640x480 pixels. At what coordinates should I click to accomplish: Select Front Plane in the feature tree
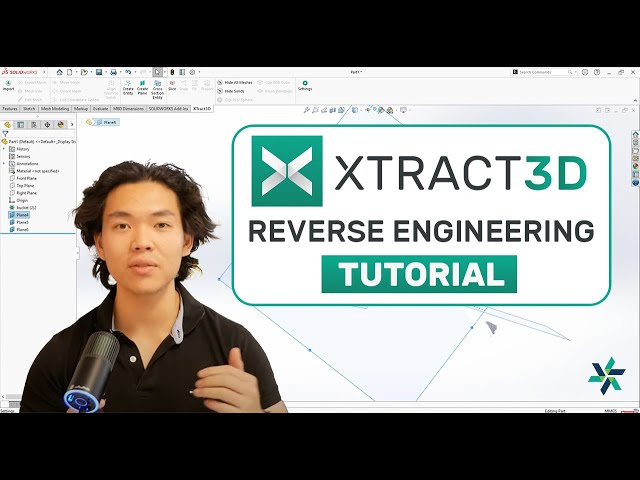(23, 178)
